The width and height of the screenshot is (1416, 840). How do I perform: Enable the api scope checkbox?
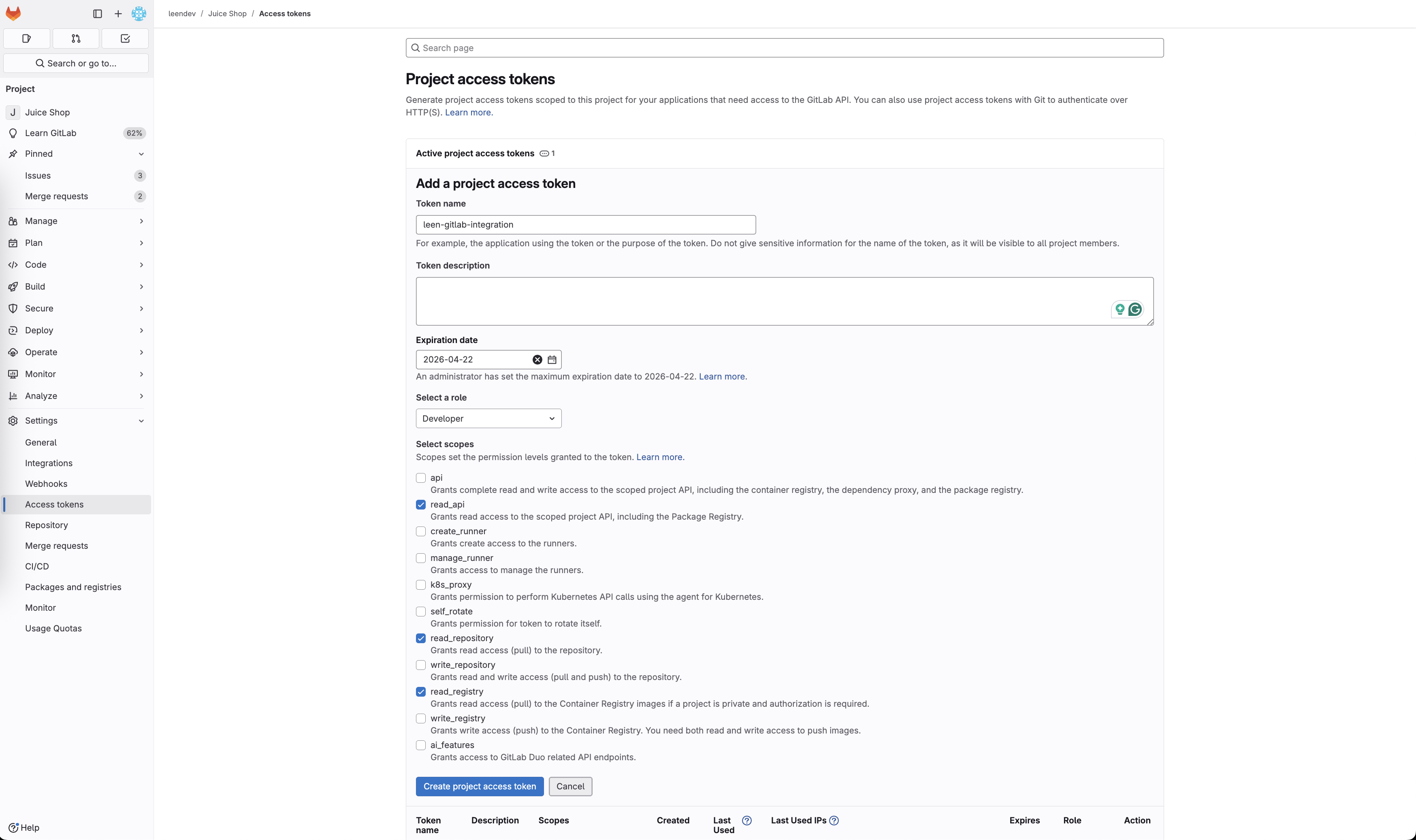pyautogui.click(x=420, y=478)
